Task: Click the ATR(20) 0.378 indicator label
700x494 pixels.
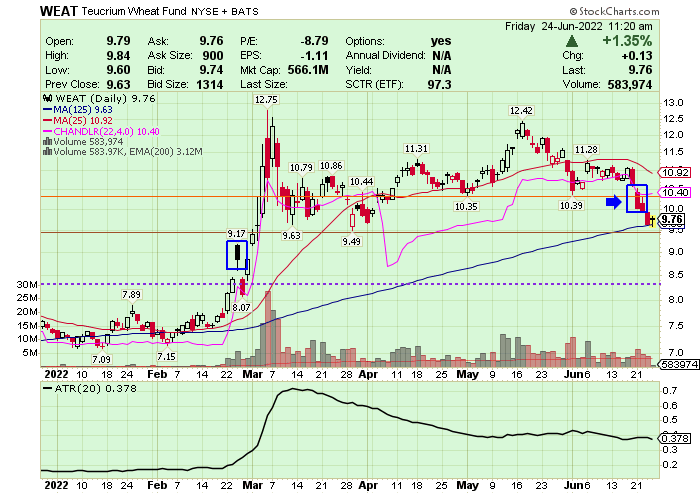Action: coord(83,389)
